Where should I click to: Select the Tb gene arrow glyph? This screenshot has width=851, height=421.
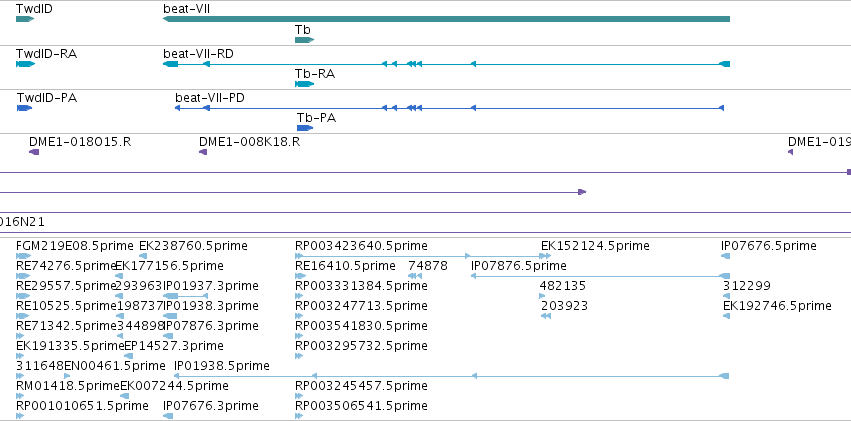click(304, 40)
